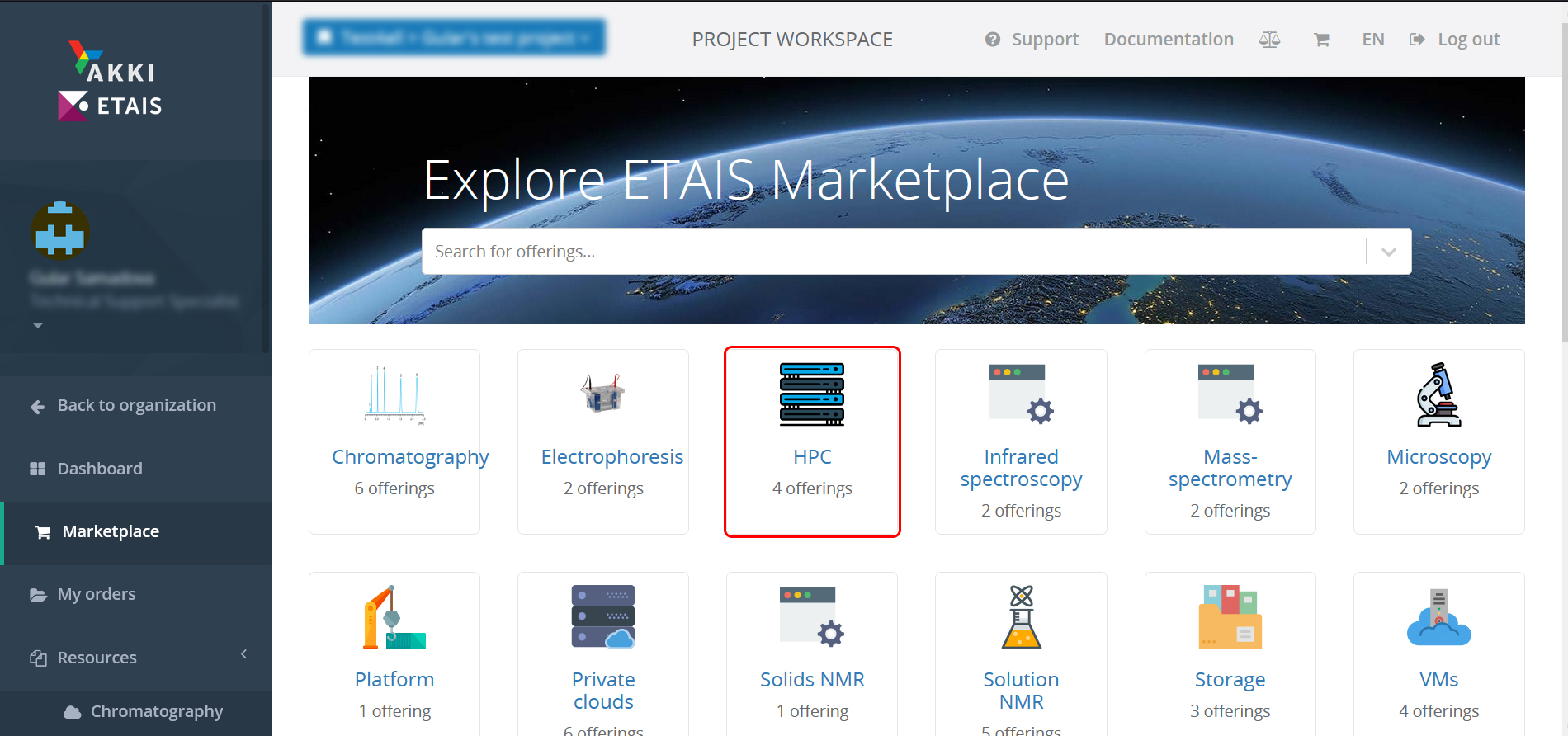The height and width of the screenshot is (736, 1568).
Task: Change language via EN selector
Action: click(x=1373, y=40)
